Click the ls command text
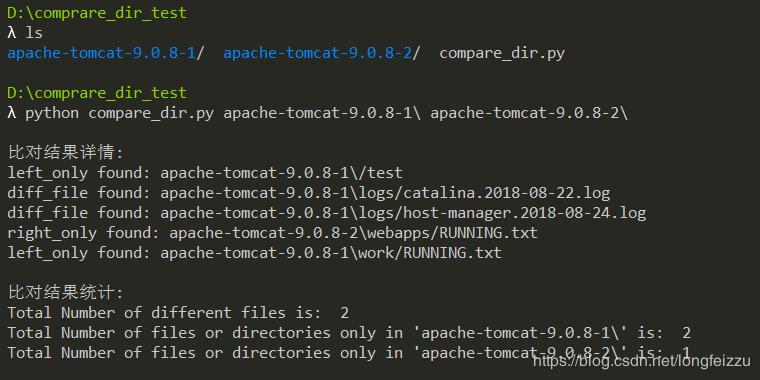Viewport: 760px width, 380px height. (34, 33)
